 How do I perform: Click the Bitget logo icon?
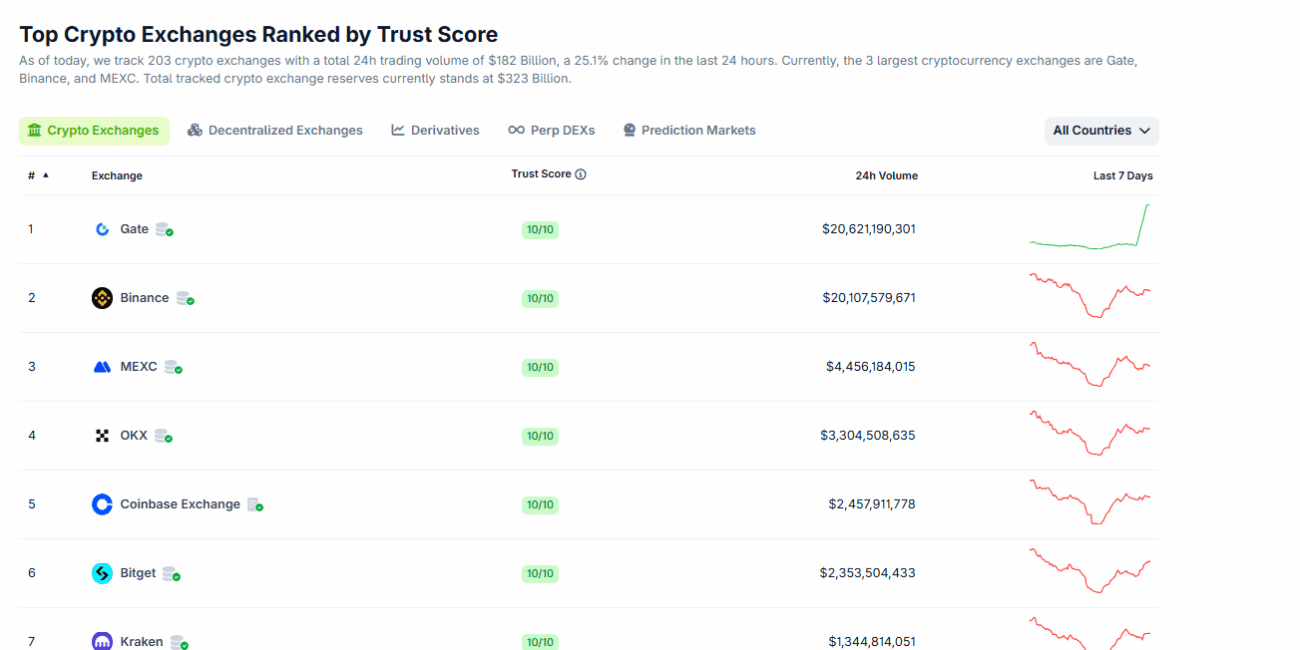pos(102,573)
